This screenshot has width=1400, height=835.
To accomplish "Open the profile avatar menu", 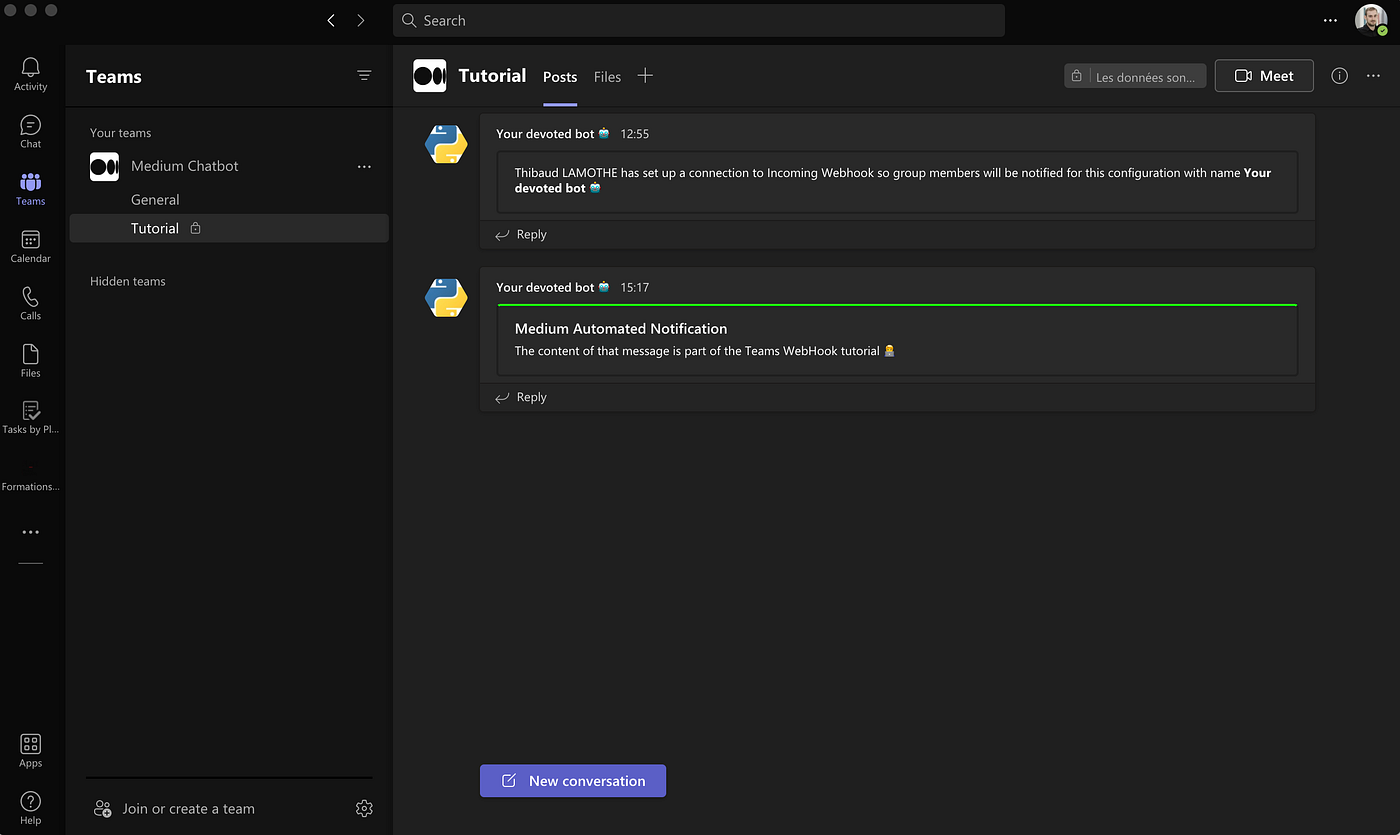I will pos(1371,20).
